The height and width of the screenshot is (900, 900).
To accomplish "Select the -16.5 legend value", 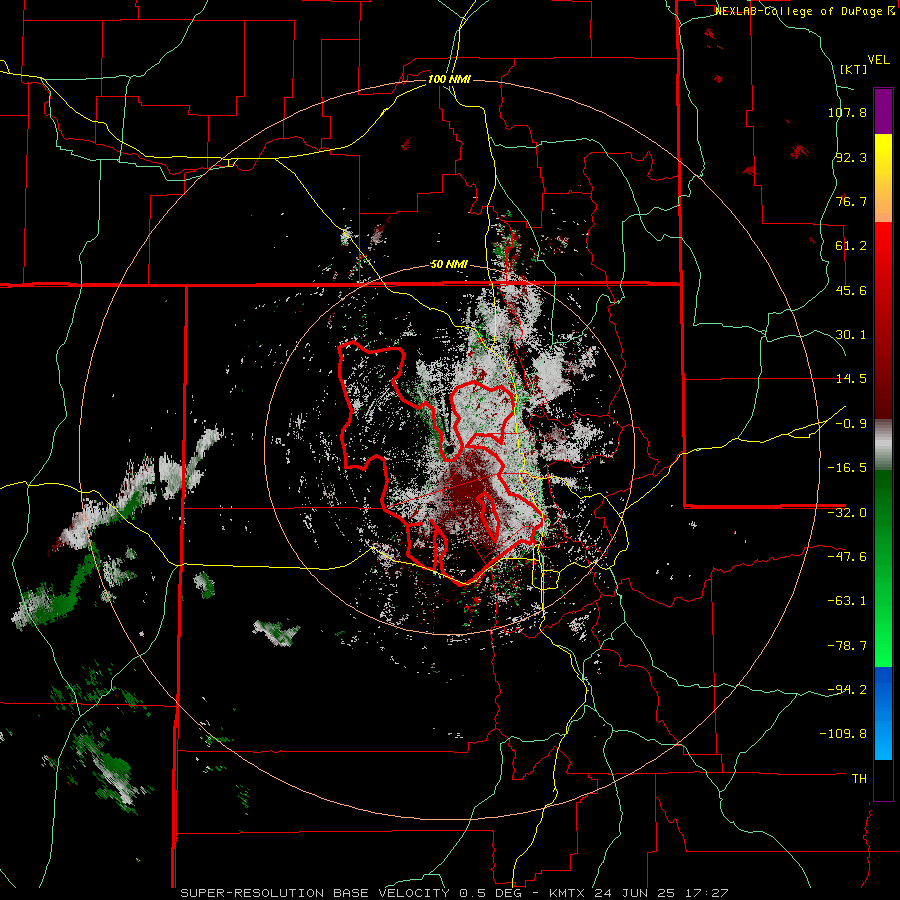I will [x=847, y=468].
